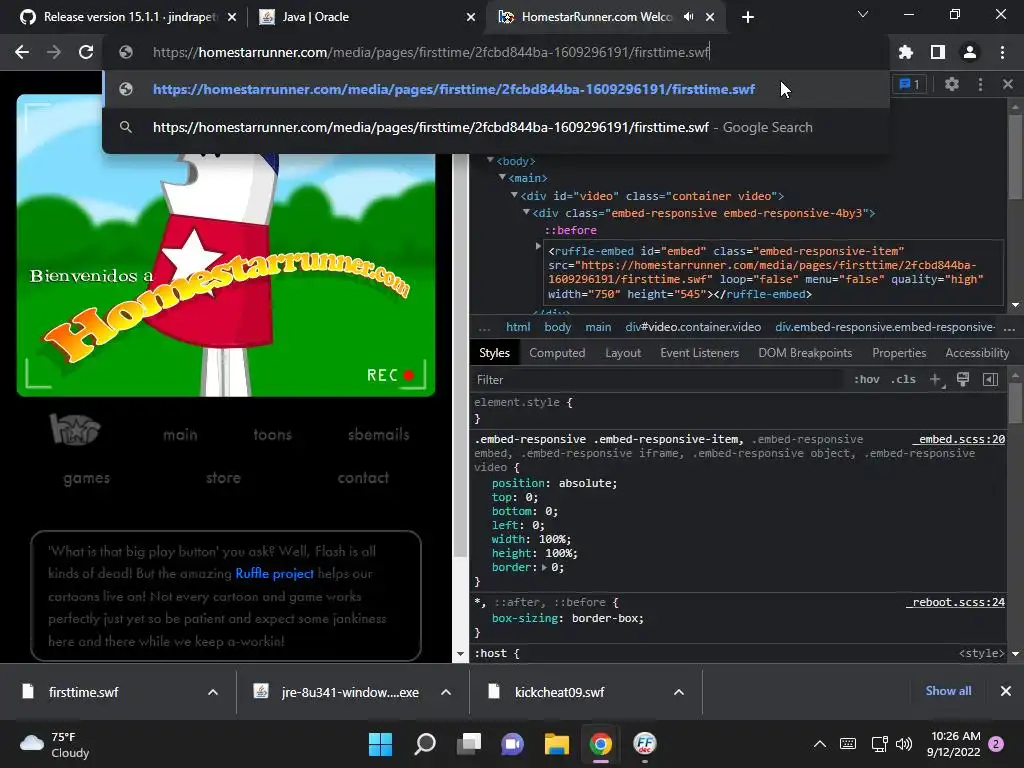Add new style rule with plus icon

pyautogui.click(x=936, y=379)
